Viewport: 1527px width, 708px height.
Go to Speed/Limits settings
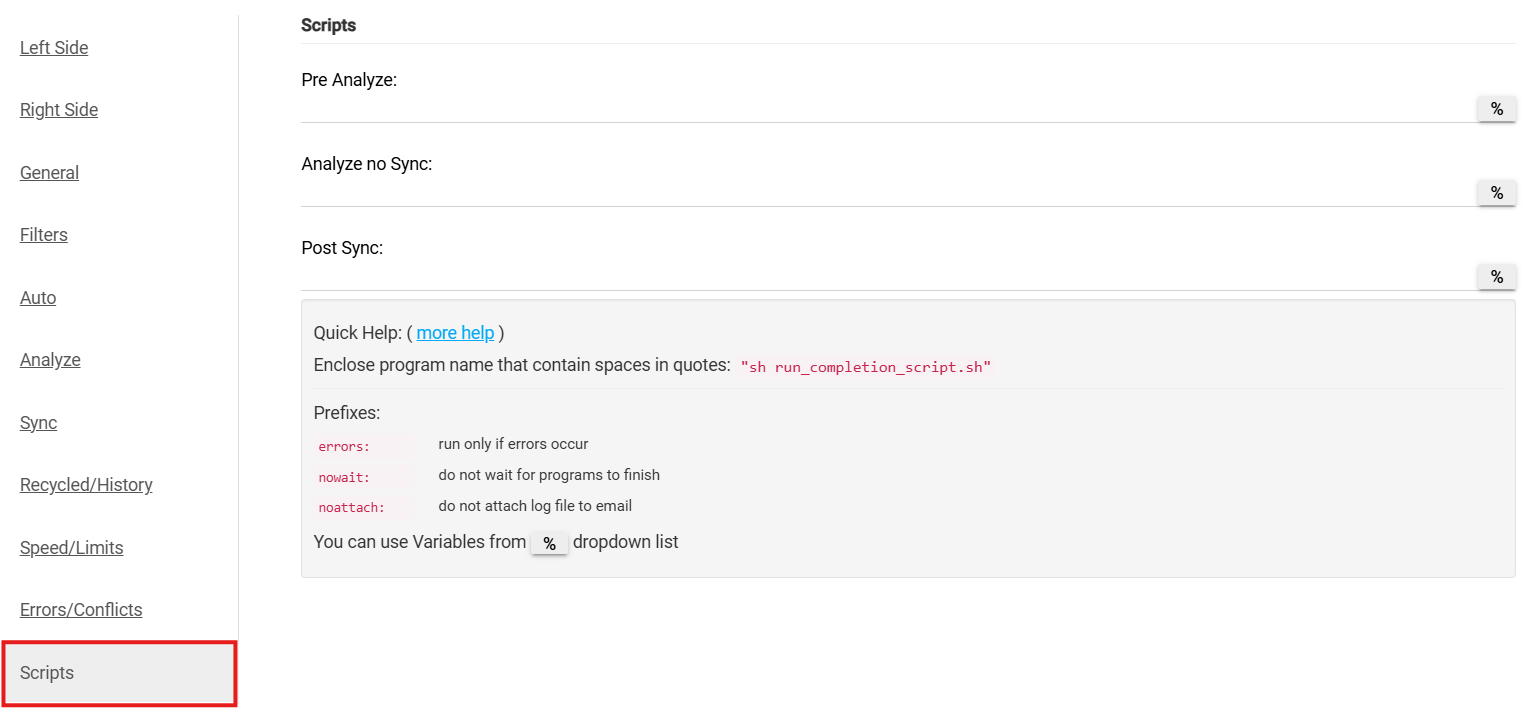(71, 548)
